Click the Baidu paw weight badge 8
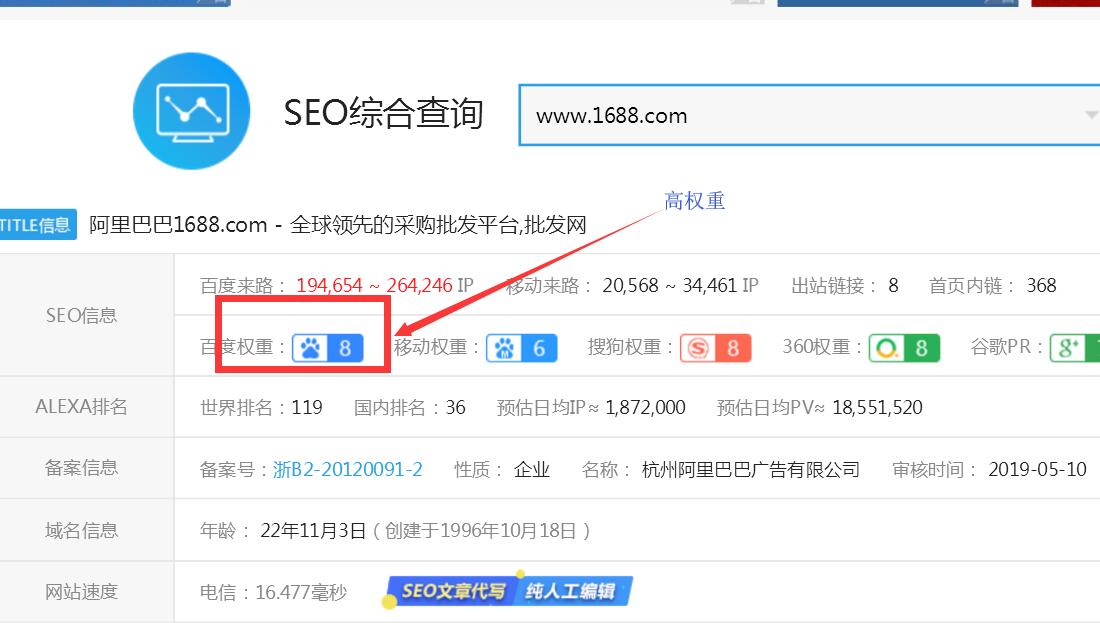The width and height of the screenshot is (1100, 623). pos(328,348)
